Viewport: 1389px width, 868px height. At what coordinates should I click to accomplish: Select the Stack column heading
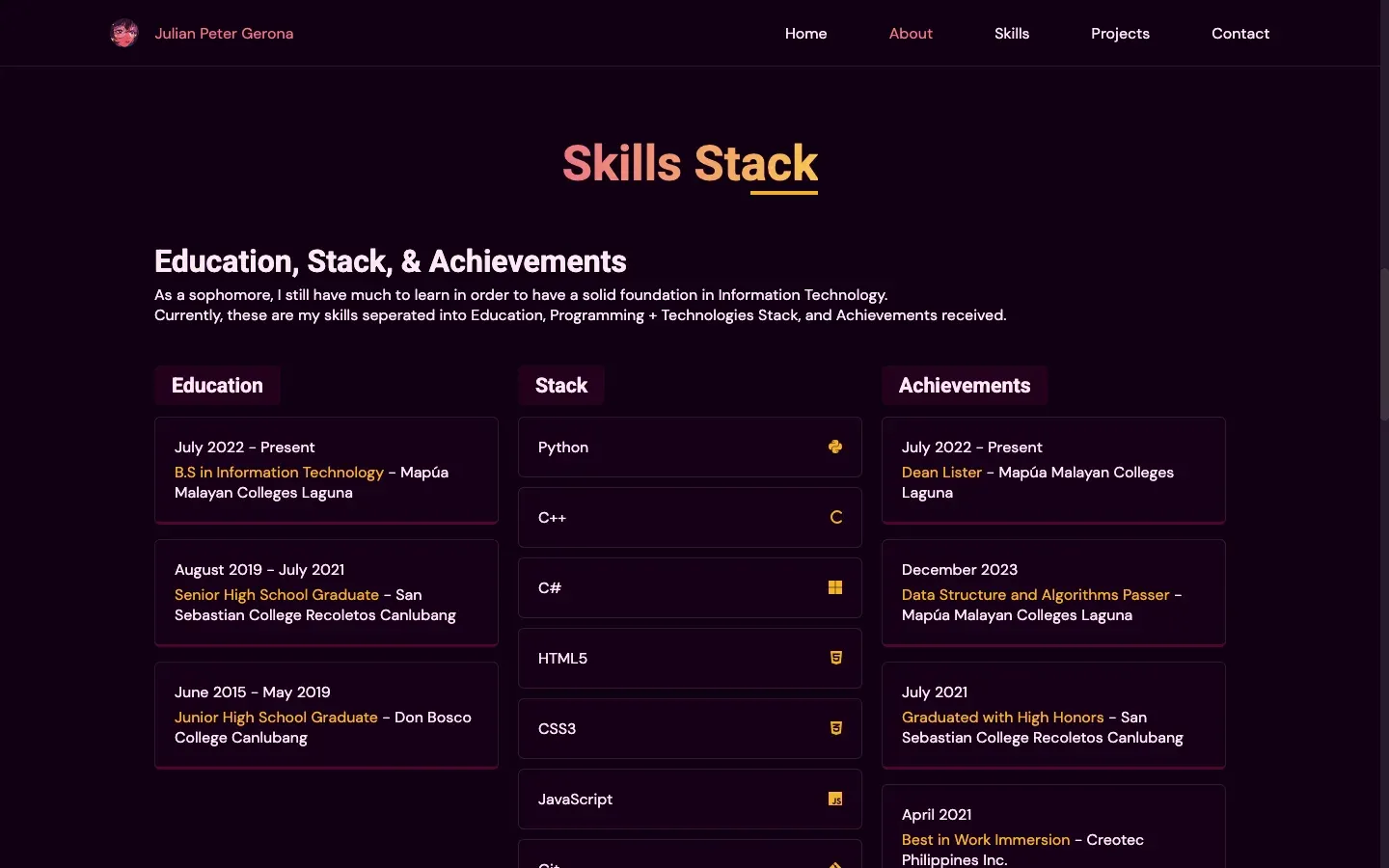[561, 385]
